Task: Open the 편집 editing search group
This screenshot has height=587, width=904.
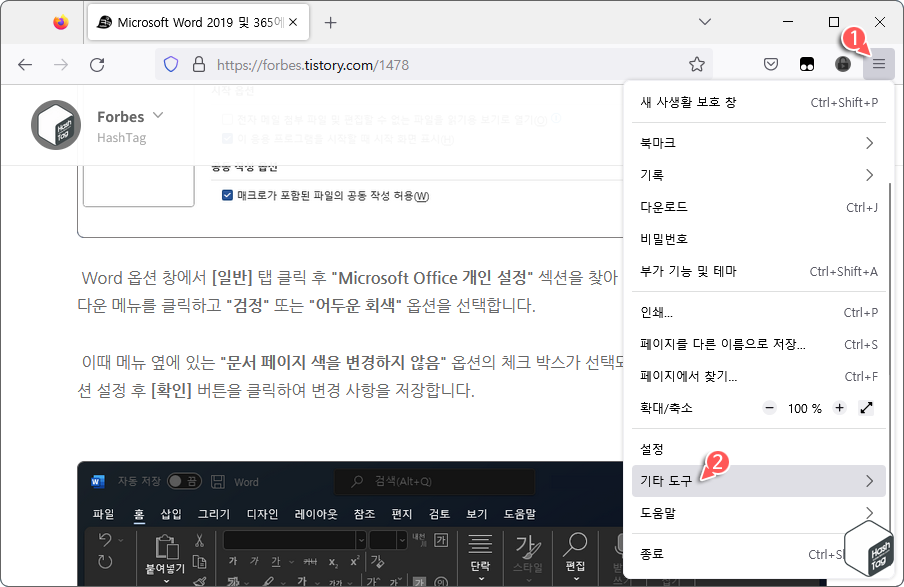Action: (x=575, y=556)
